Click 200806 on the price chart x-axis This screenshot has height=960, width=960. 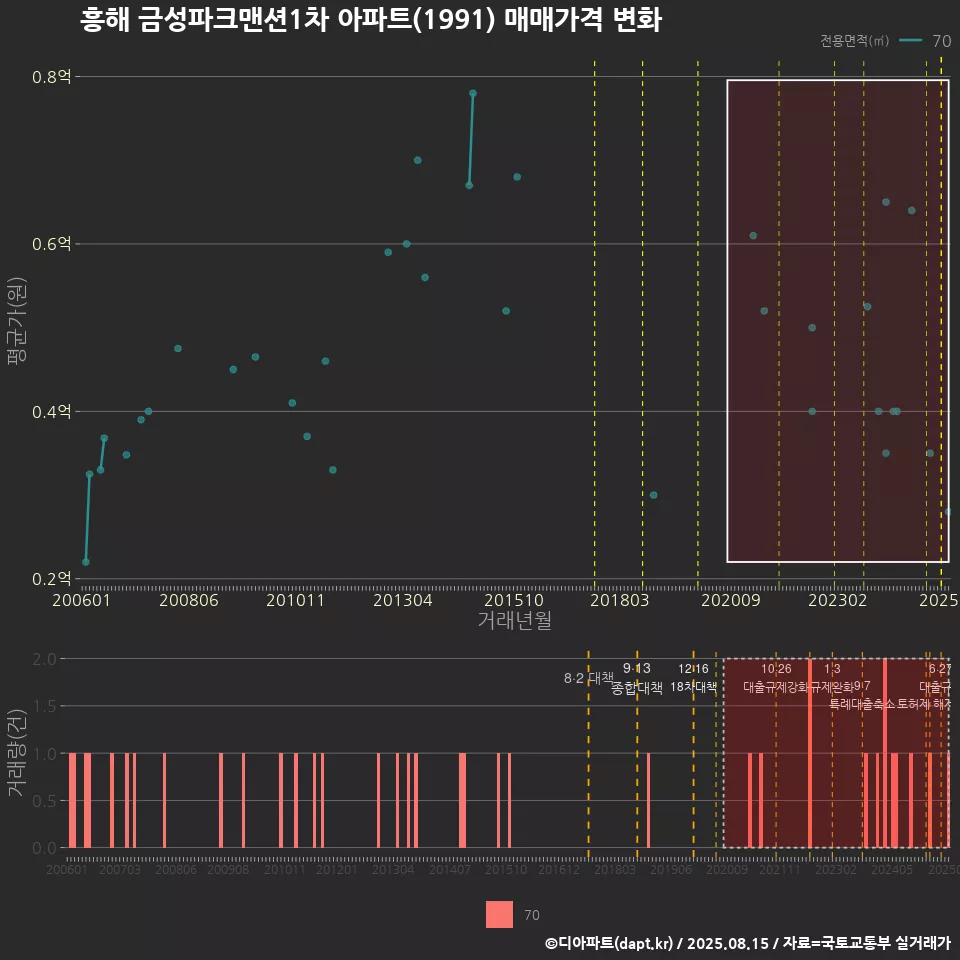click(189, 600)
